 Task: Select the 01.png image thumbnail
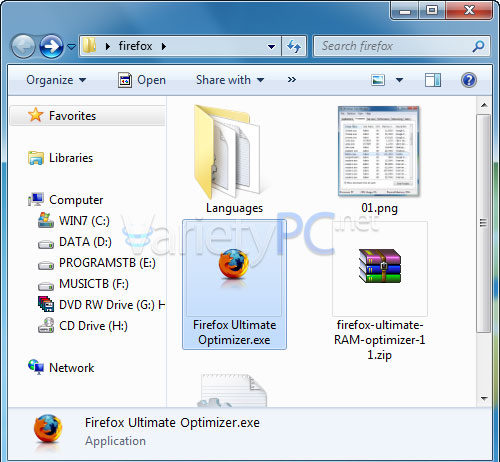pos(379,151)
